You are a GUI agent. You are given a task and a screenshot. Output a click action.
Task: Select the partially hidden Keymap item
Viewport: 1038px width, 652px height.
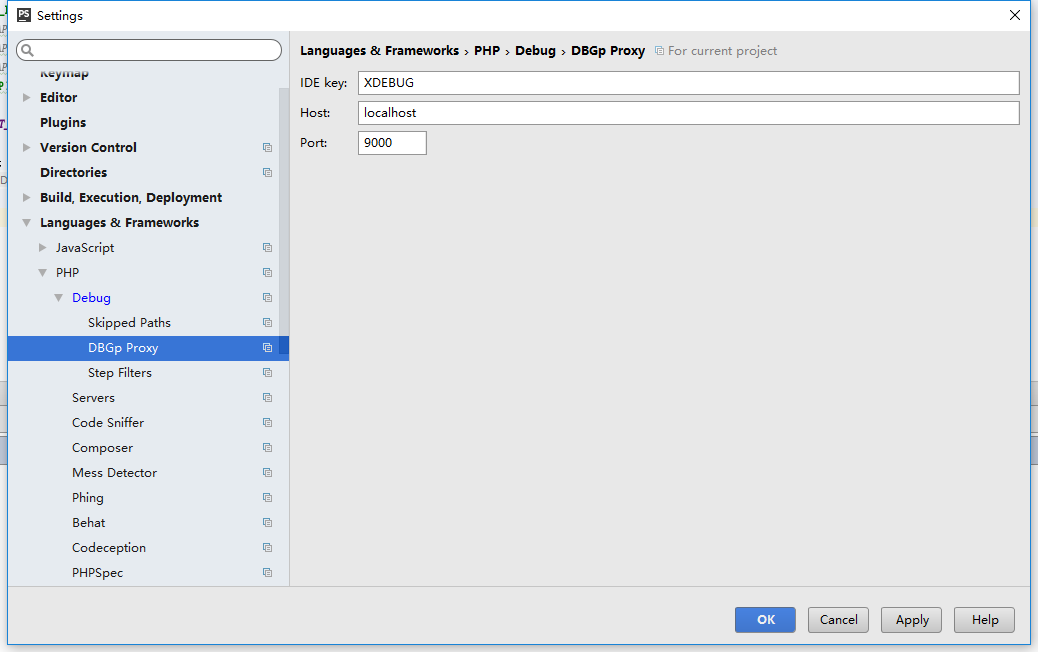[64, 73]
